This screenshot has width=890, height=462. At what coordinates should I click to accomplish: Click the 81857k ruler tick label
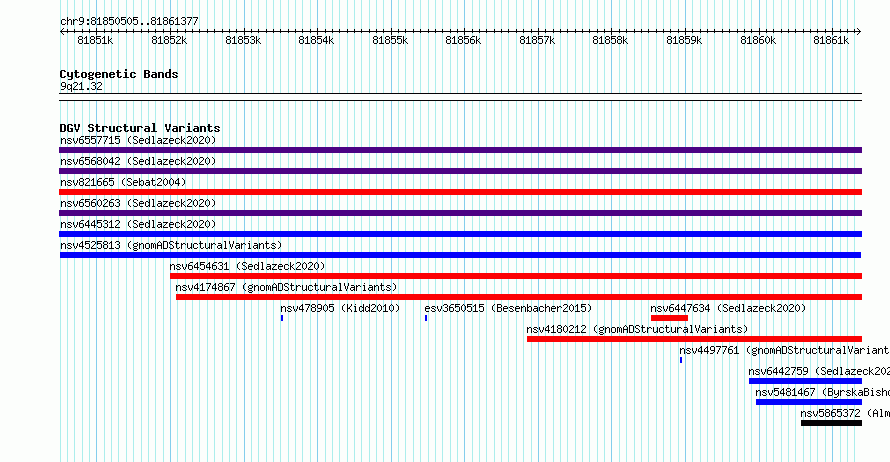(x=537, y=40)
